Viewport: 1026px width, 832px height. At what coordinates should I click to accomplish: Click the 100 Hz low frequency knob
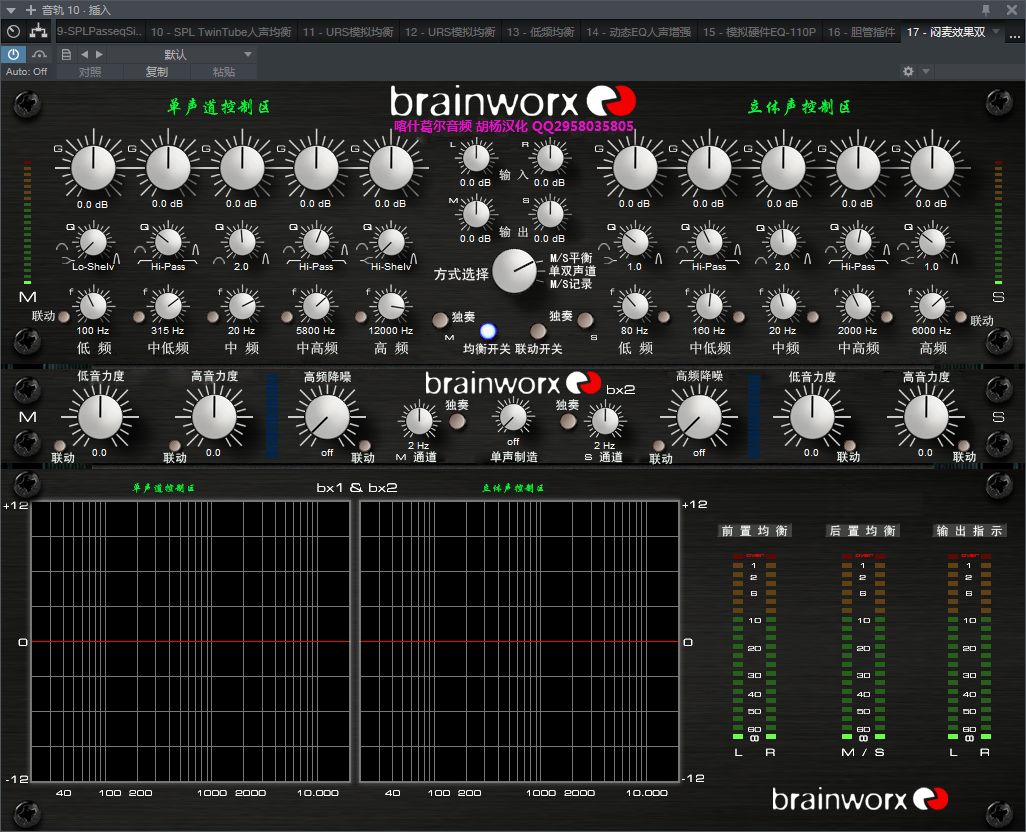click(x=93, y=304)
